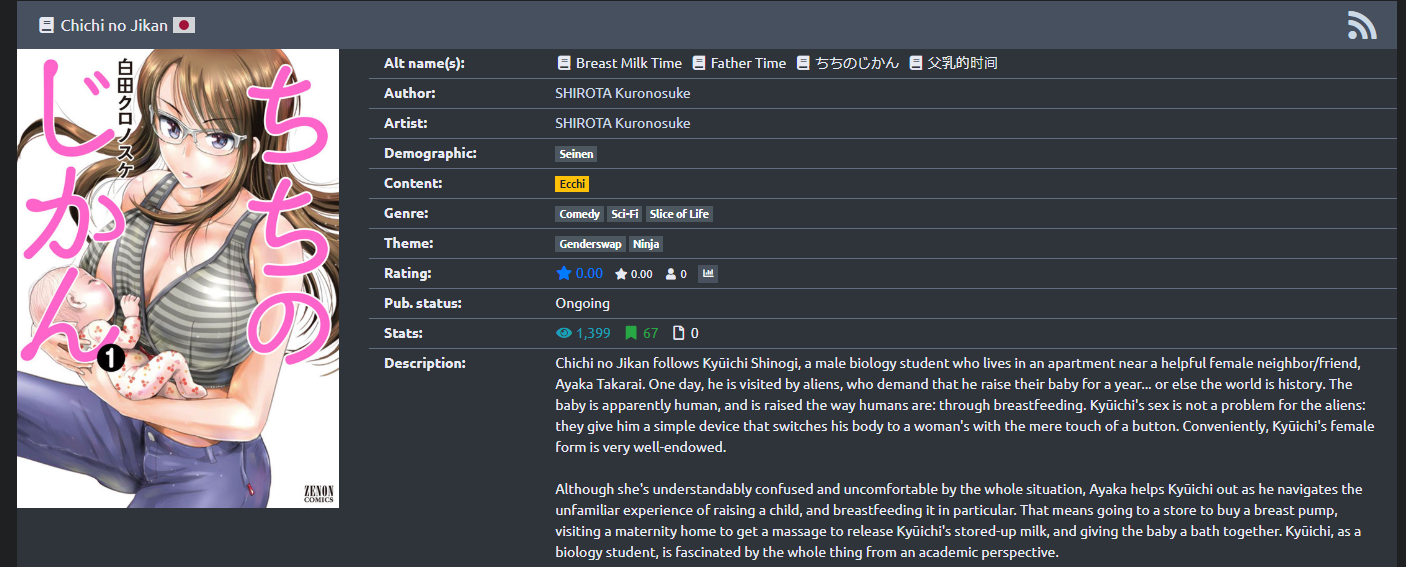
Task: Click the 67 follows count
Action: [x=651, y=333]
